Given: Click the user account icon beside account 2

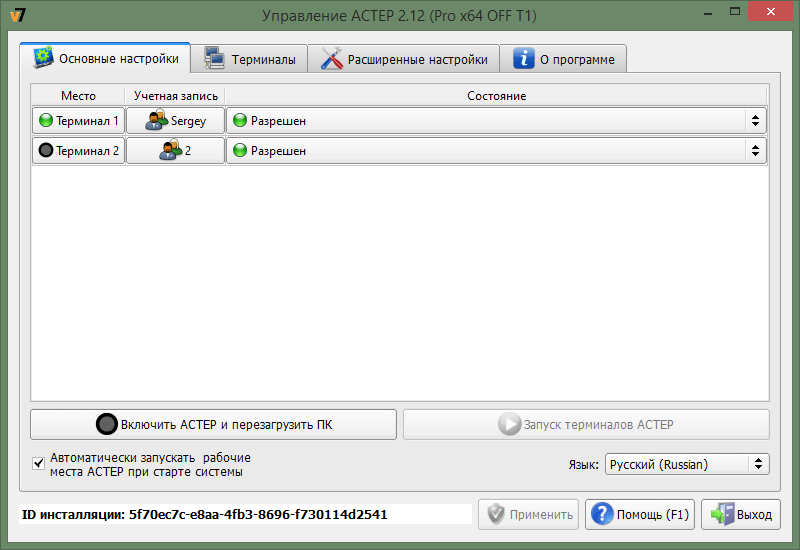Looking at the screenshot, I should (170, 149).
